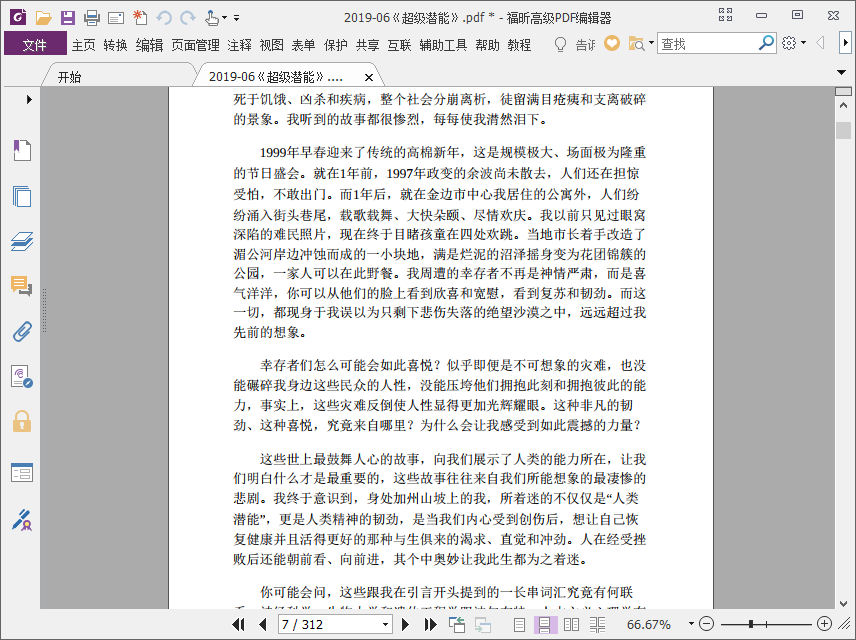
Task: Open the Layers panel
Action: point(22,241)
